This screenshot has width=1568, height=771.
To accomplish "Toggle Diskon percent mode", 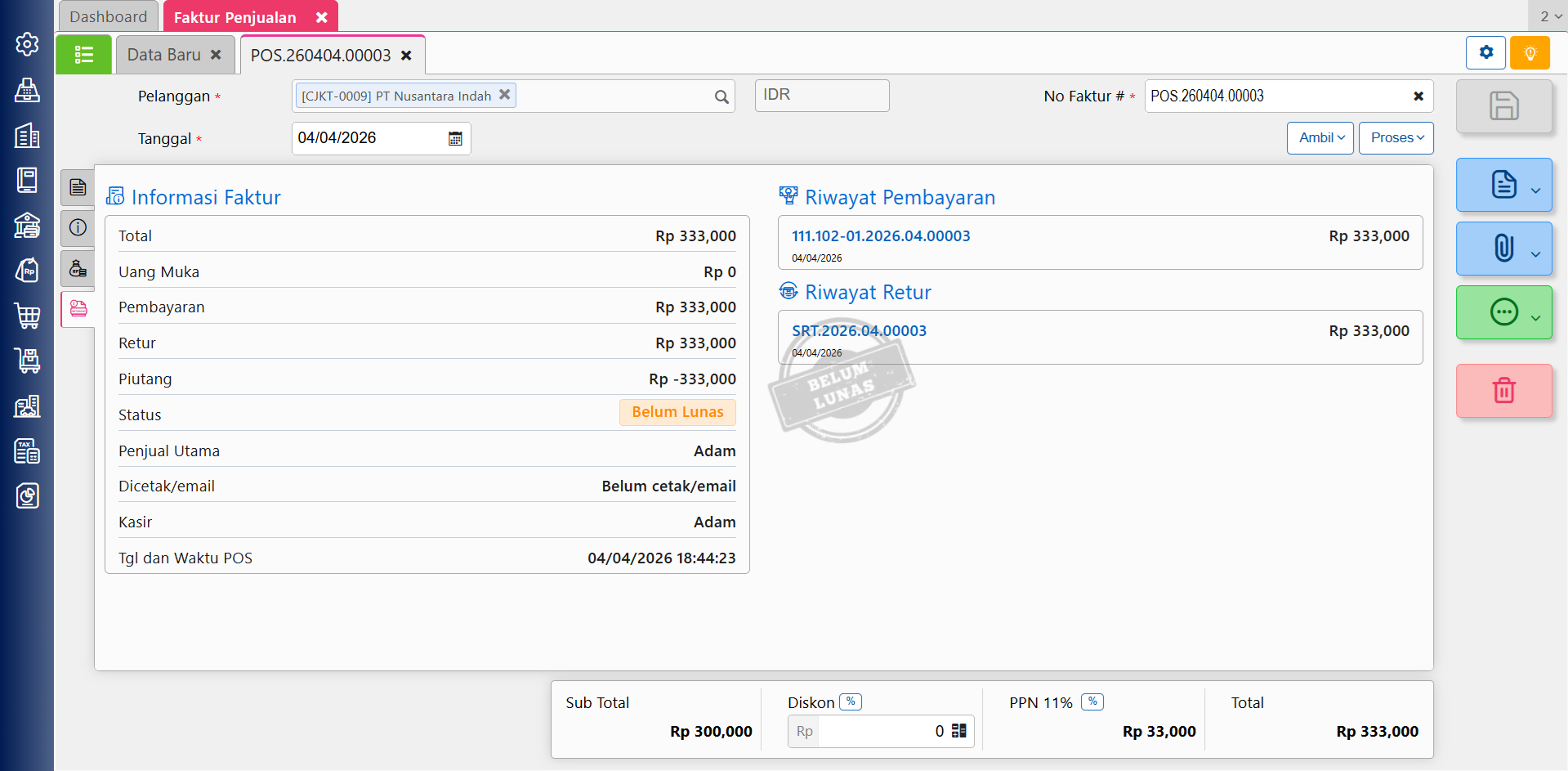I will click(851, 702).
